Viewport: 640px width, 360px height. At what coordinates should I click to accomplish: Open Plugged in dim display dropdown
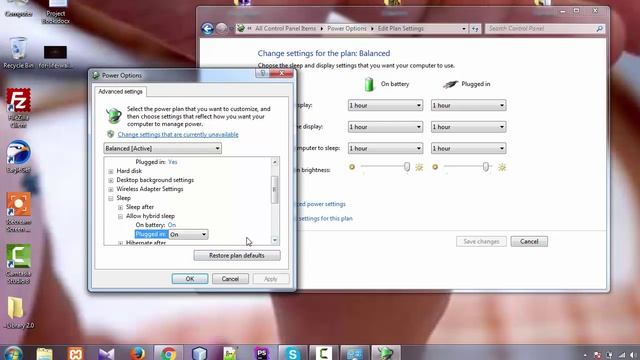point(469,105)
